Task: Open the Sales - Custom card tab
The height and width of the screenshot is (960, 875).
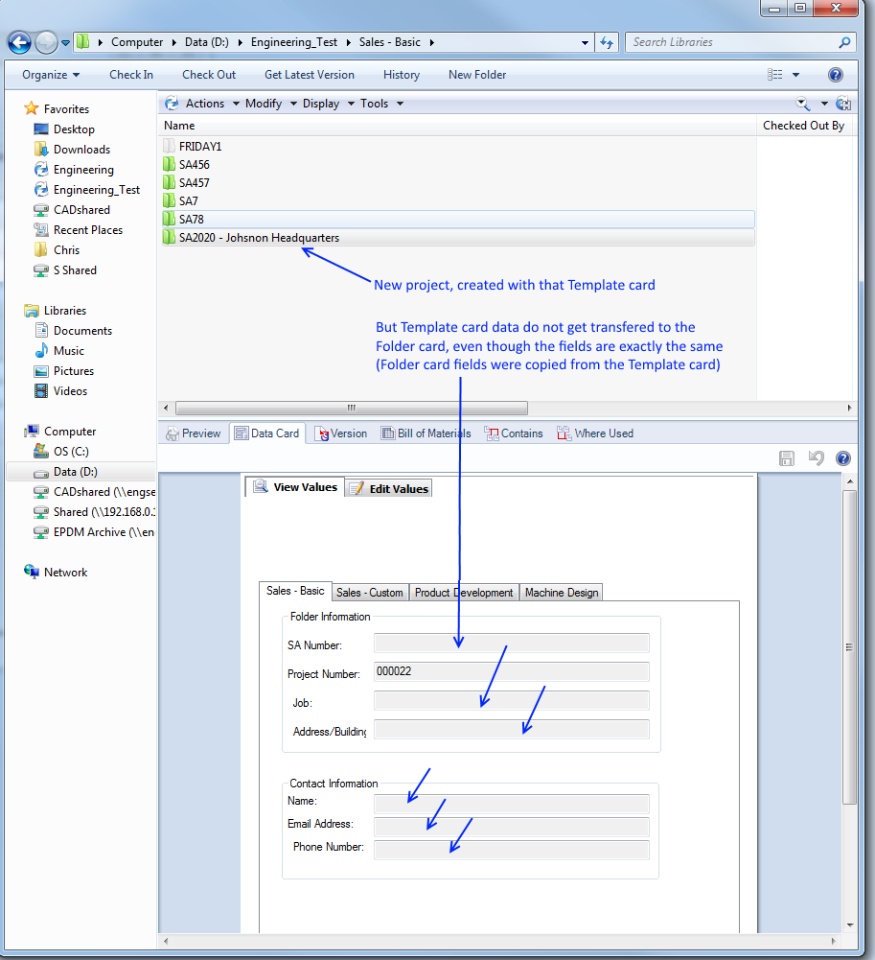Action: click(370, 593)
